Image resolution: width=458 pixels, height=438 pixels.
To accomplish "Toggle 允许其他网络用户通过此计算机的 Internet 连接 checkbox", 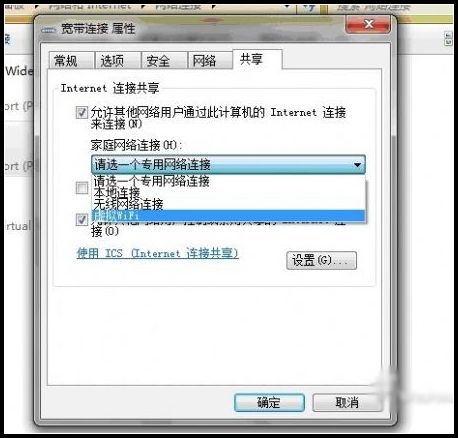I will [82, 112].
